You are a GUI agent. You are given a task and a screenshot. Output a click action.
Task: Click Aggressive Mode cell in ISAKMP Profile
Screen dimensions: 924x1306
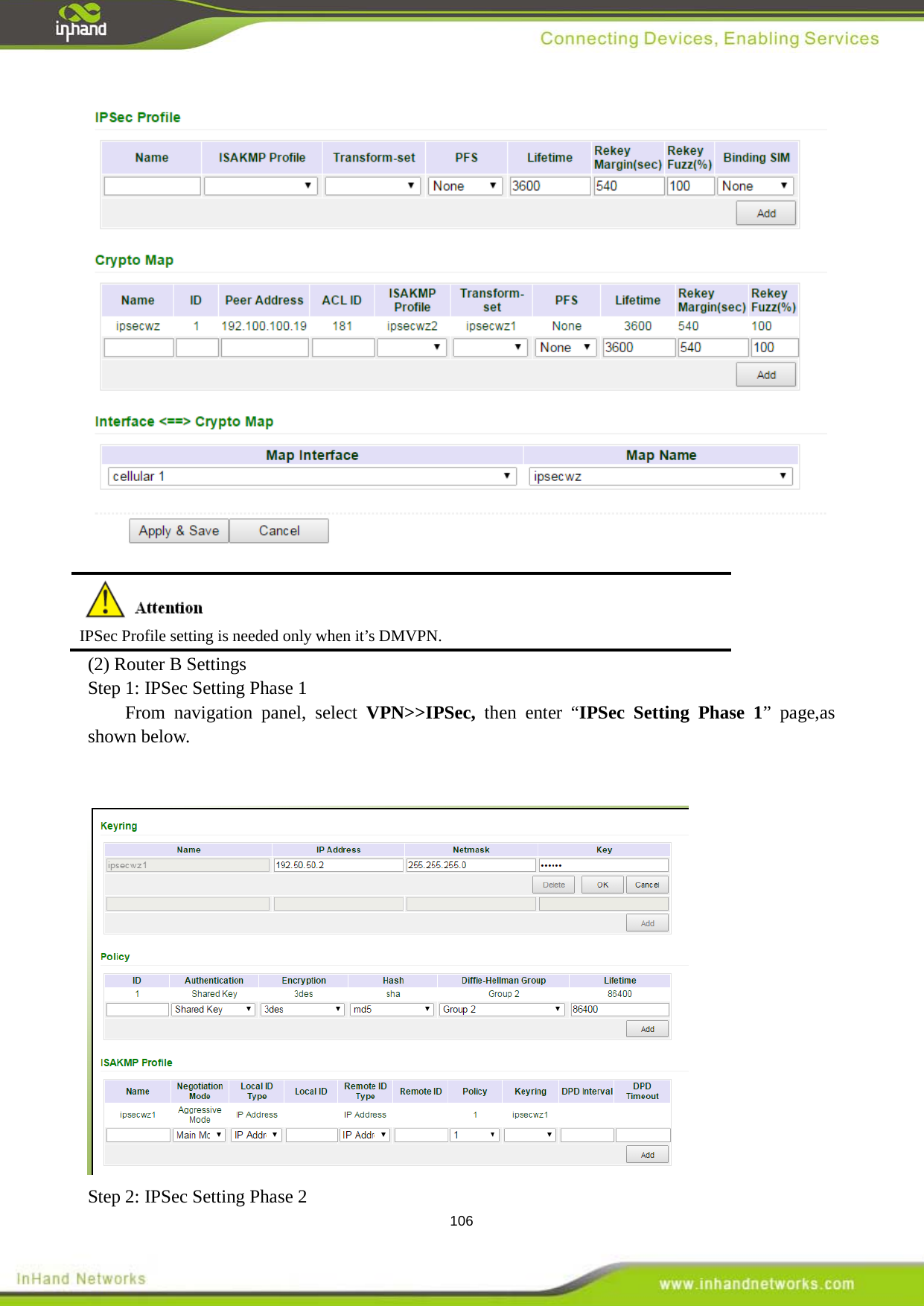(200, 1115)
